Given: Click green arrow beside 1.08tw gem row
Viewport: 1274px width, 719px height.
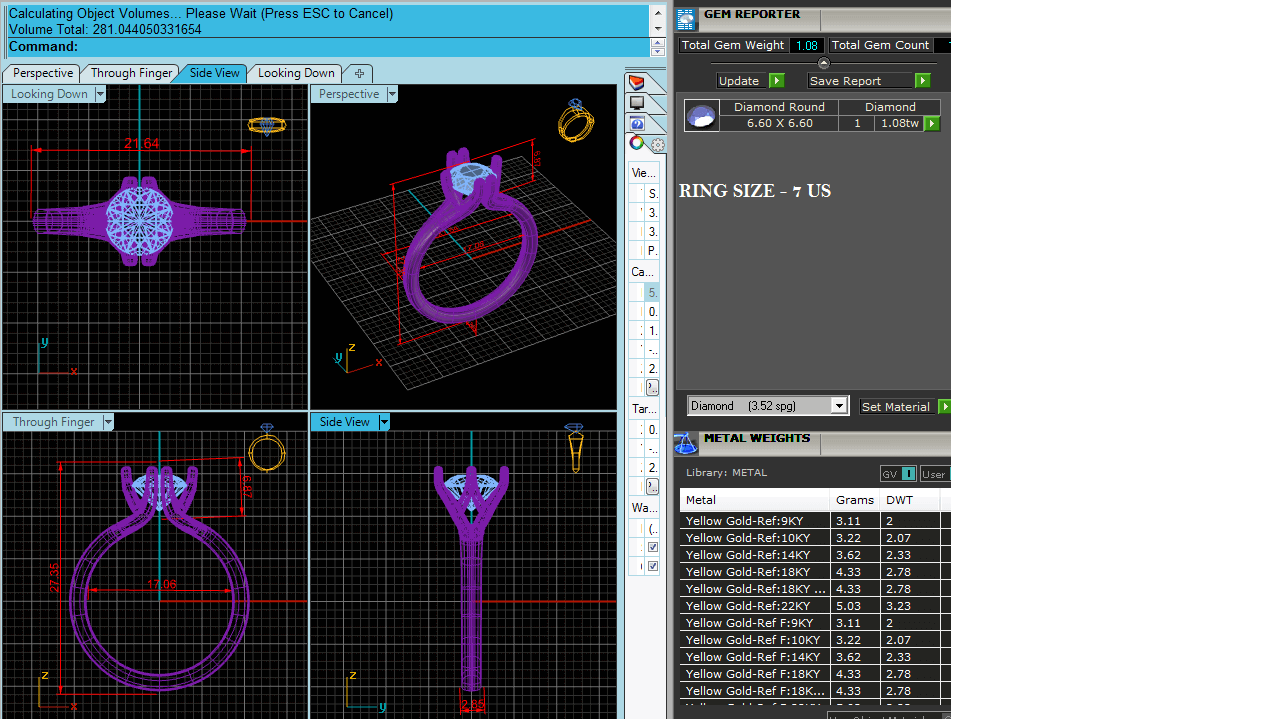Looking at the screenshot, I should coord(932,124).
